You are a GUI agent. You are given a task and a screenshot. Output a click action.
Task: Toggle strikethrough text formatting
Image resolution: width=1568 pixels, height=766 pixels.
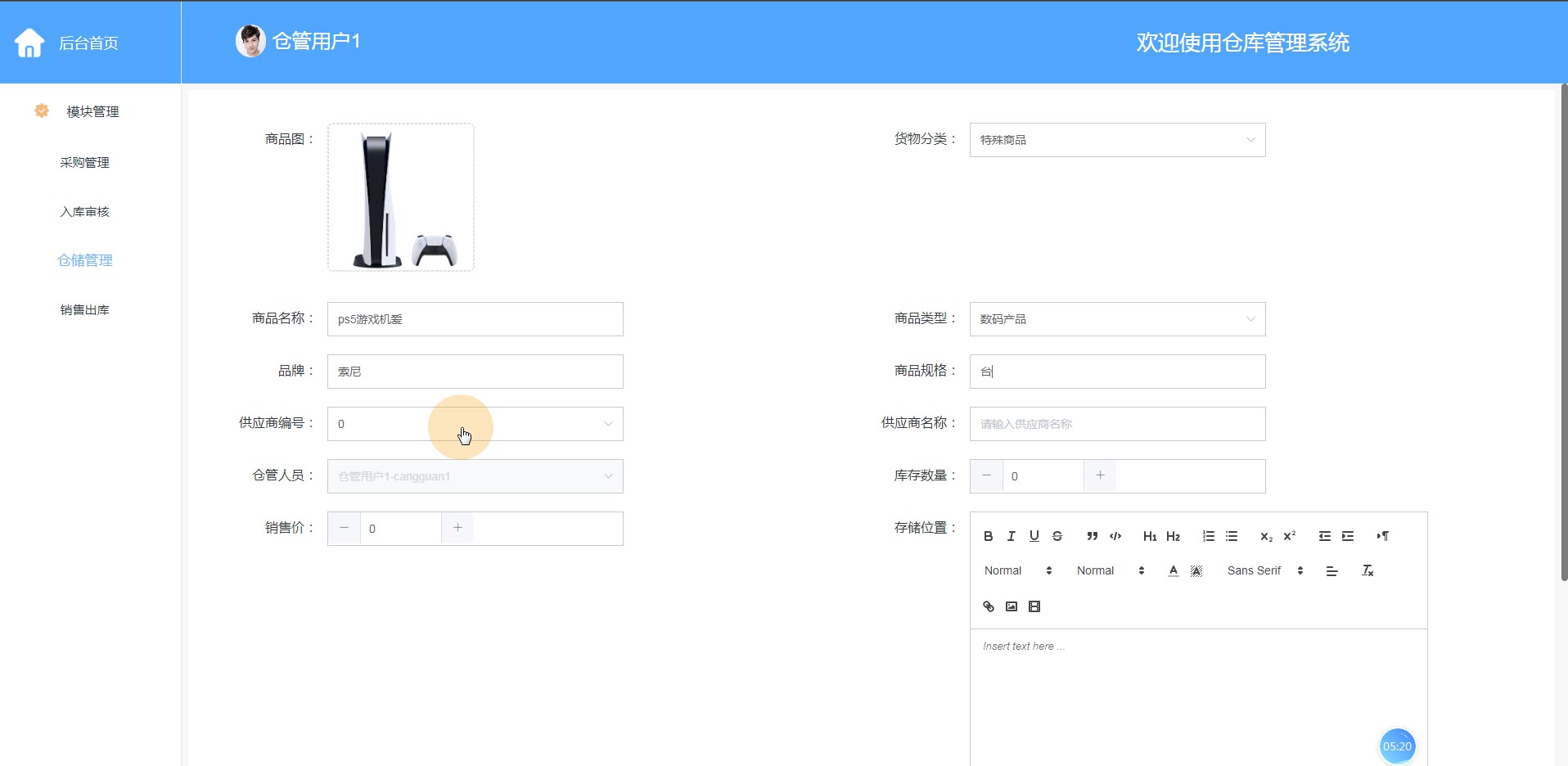(x=1057, y=536)
